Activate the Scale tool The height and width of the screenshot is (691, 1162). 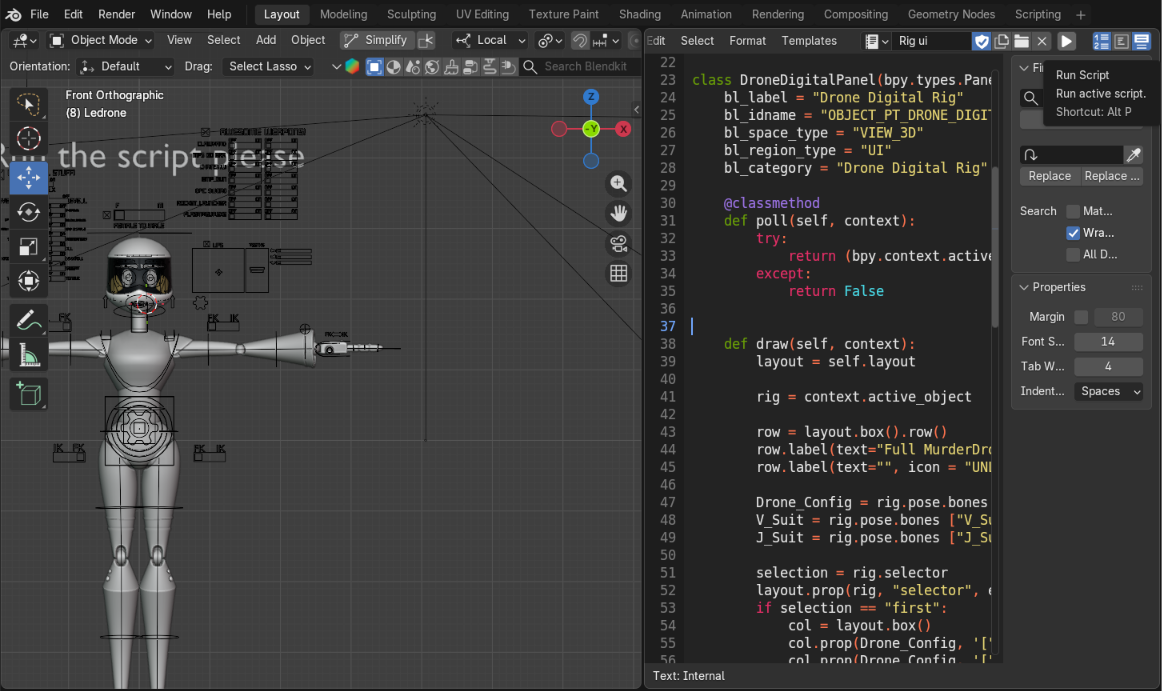(28, 246)
